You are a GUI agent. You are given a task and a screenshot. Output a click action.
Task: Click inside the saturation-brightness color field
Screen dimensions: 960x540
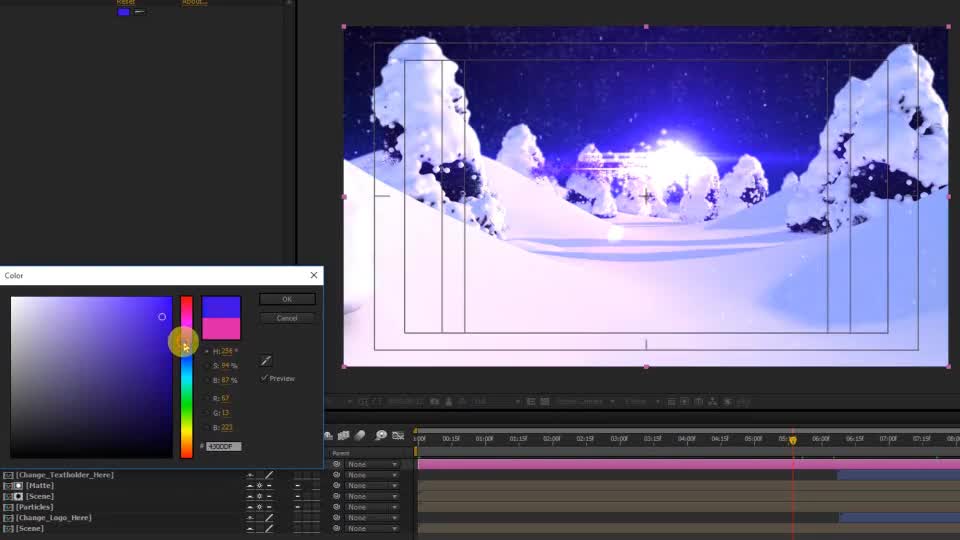[x=91, y=377]
